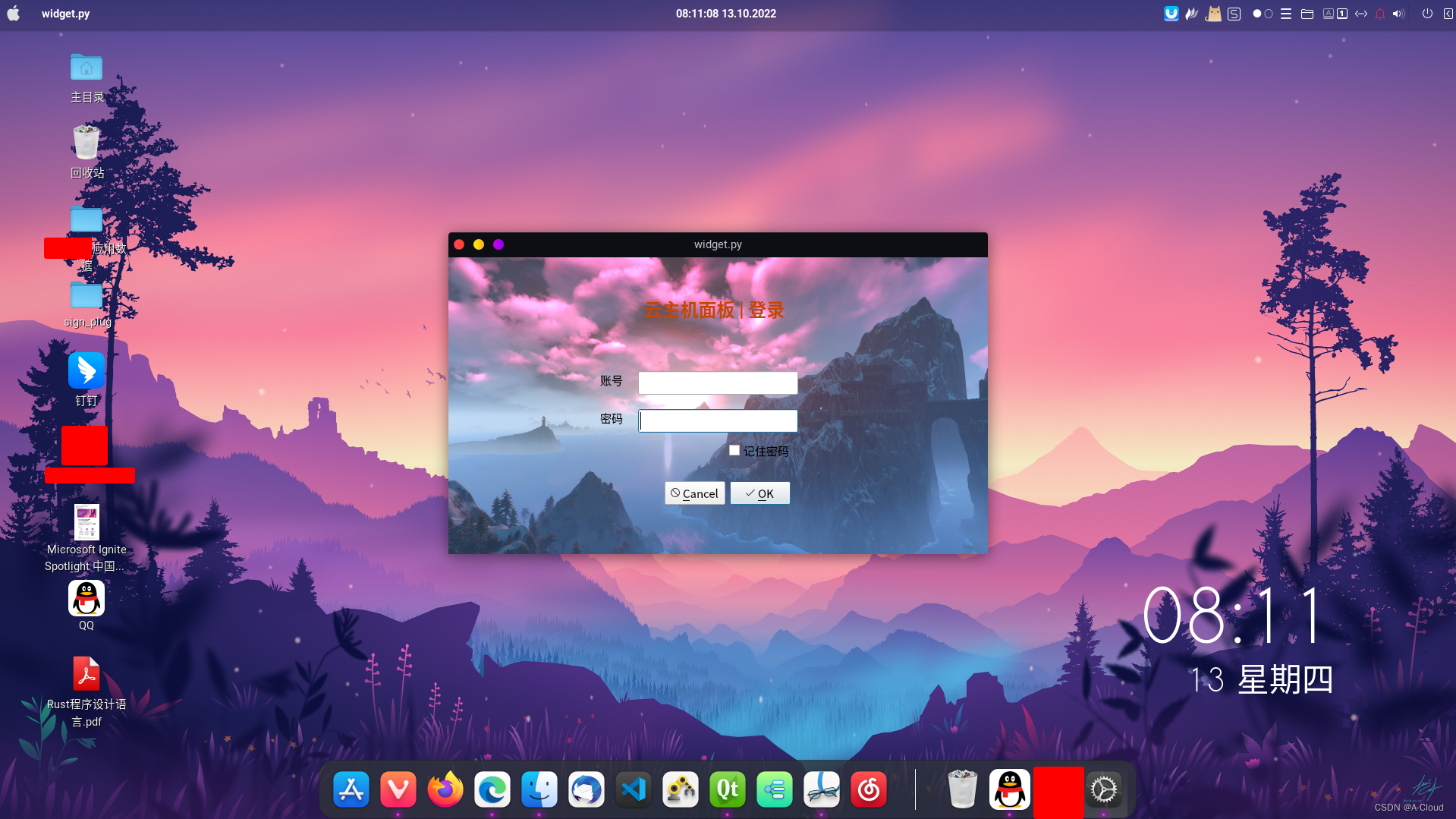Image resolution: width=1456 pixels, height=819 pixels.
Task: Launch App Store from the dock
Action: (351, 789)
